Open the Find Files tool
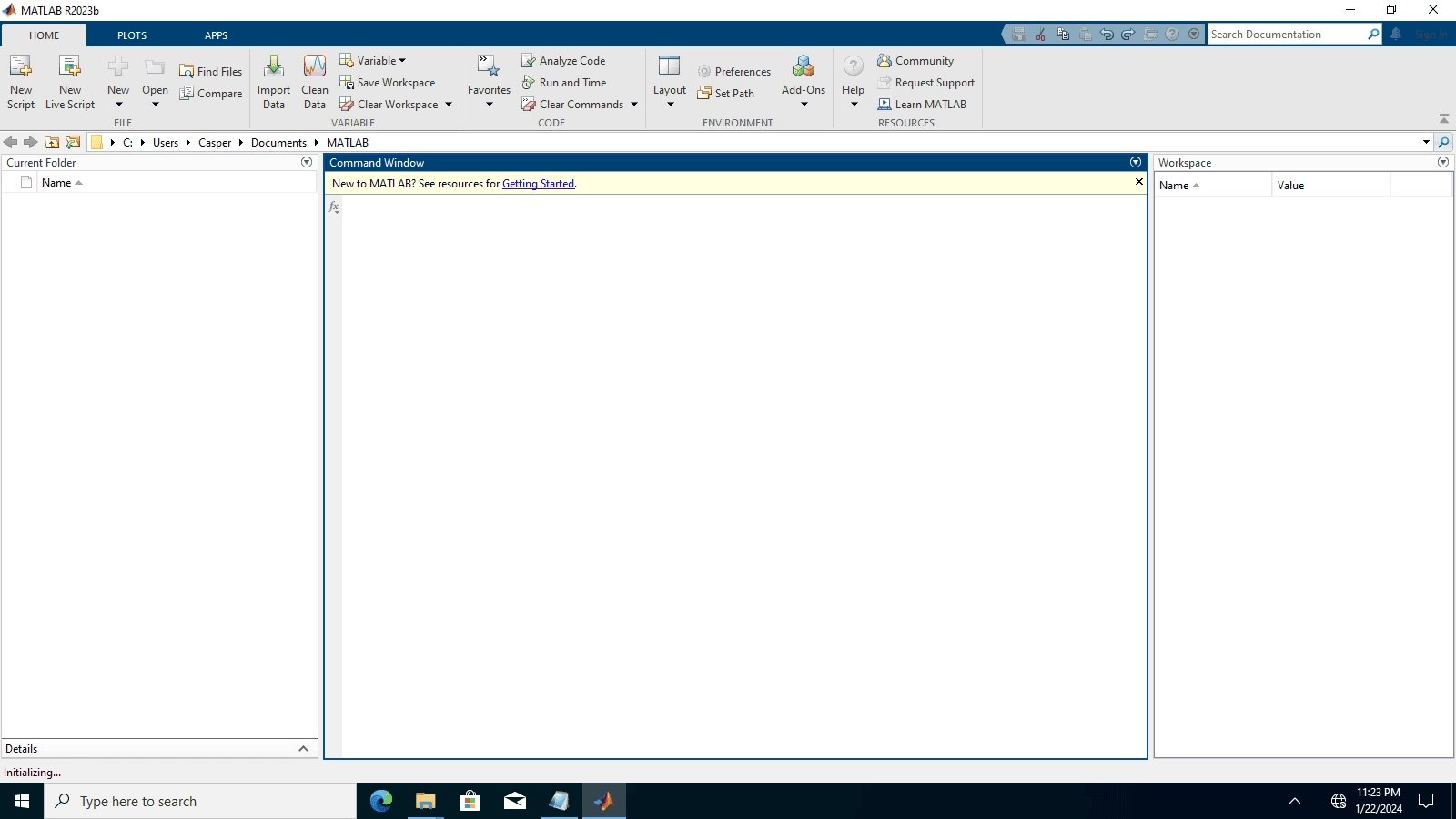Image resolution: width=1456 pixels, height=819 pixels. coord(211,71)
